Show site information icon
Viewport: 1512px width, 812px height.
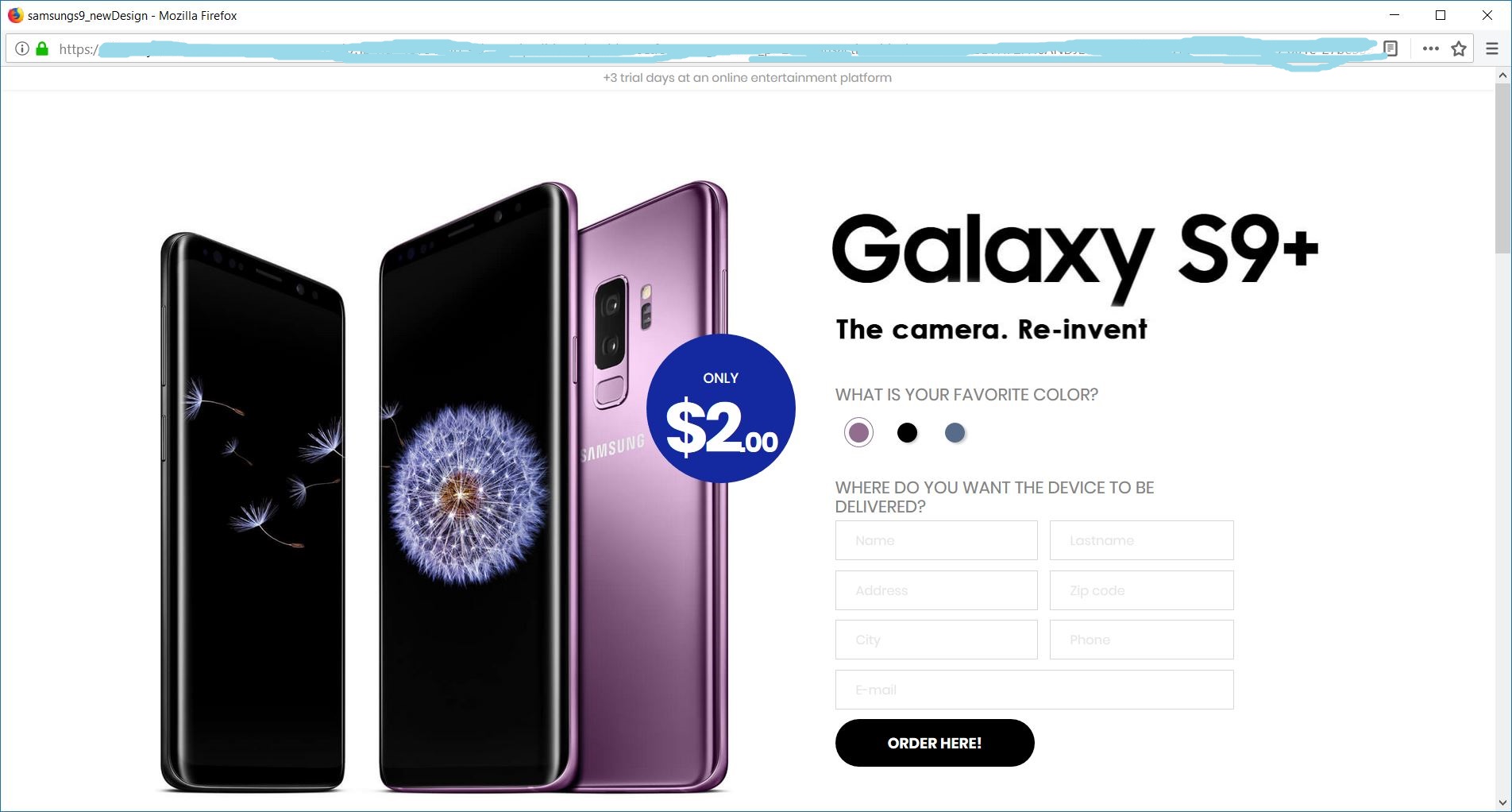coord(22,48)
